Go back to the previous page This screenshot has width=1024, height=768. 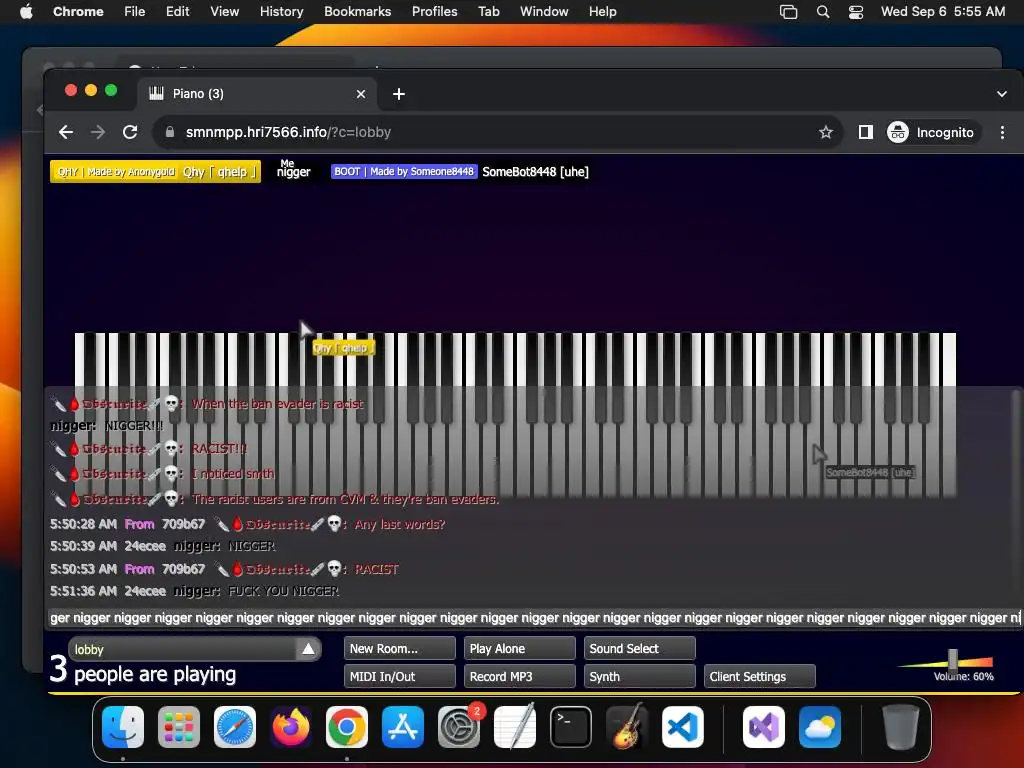tap(65, 132)
